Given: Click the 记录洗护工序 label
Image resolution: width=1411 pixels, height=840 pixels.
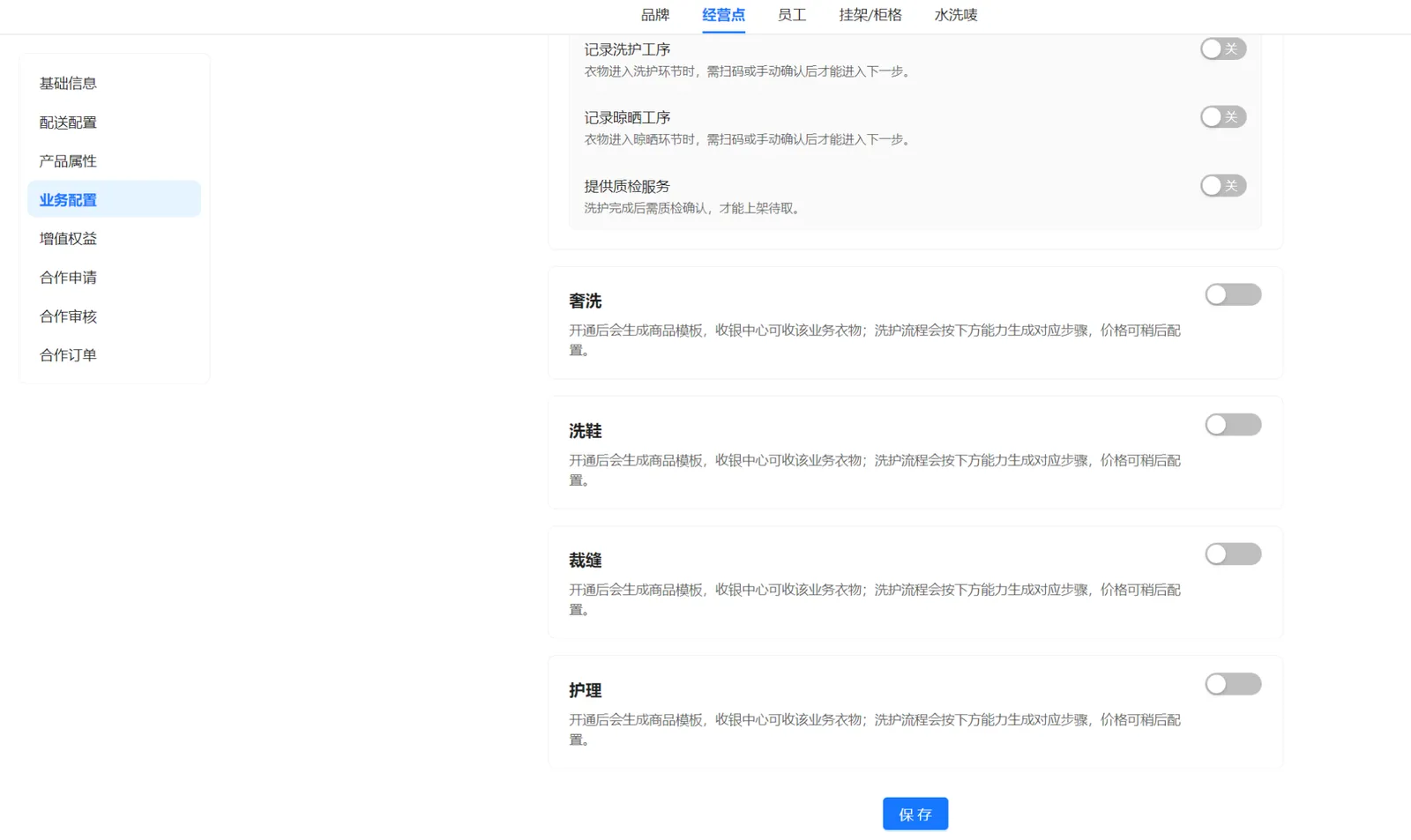Looking at the screenshot, I should click(x=627, y=49).
